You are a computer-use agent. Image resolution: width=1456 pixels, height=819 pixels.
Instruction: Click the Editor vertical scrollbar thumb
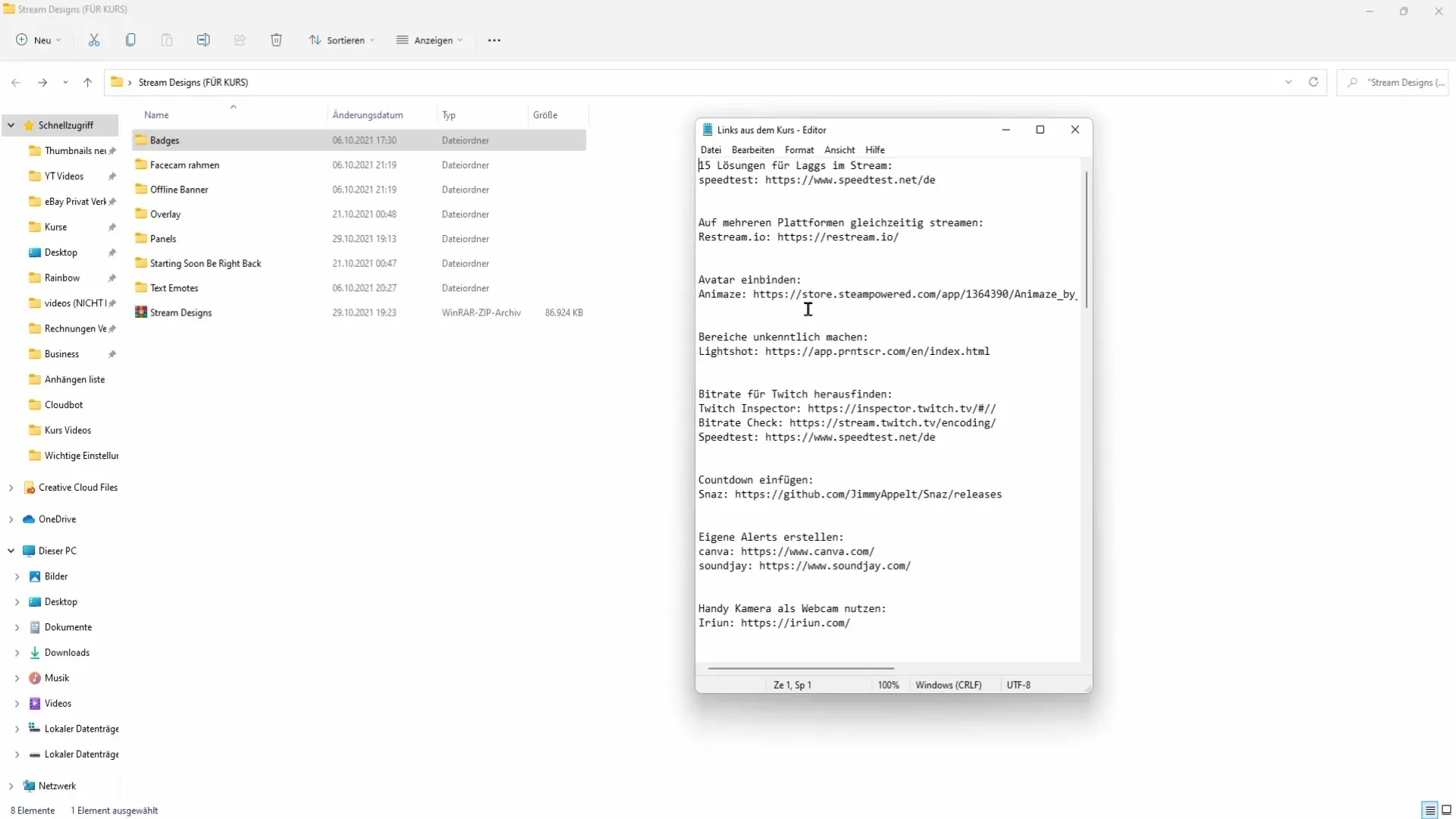pyautogui.click(x=1087, y=240)
